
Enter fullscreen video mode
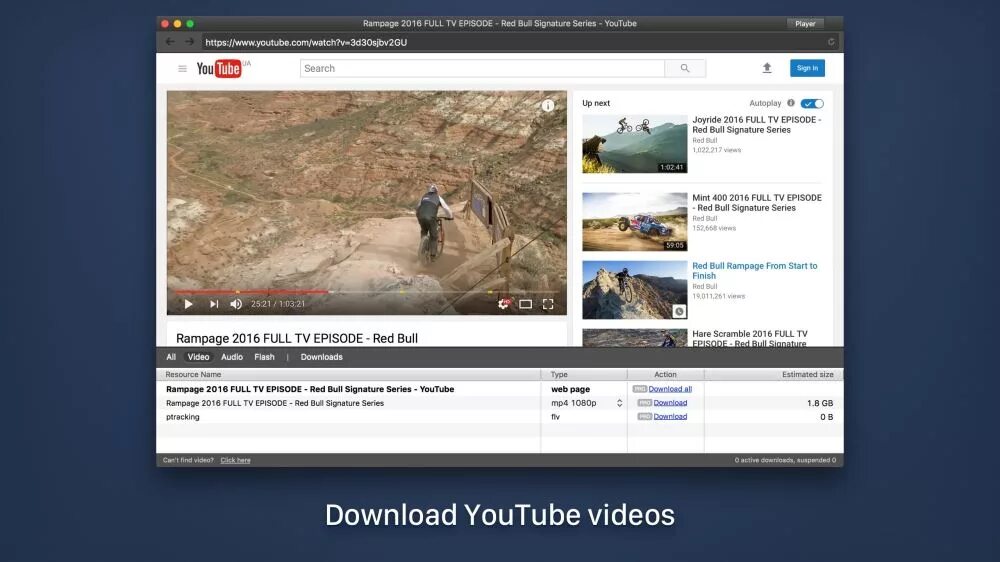click(x=548, y=304)
